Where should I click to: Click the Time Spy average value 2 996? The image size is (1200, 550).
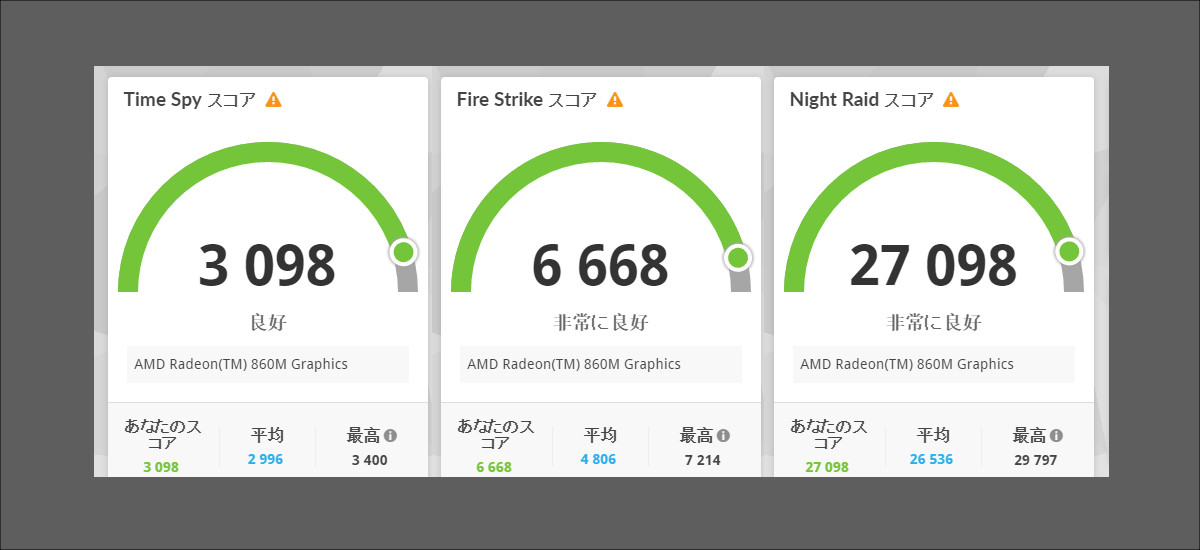(267, 459)
